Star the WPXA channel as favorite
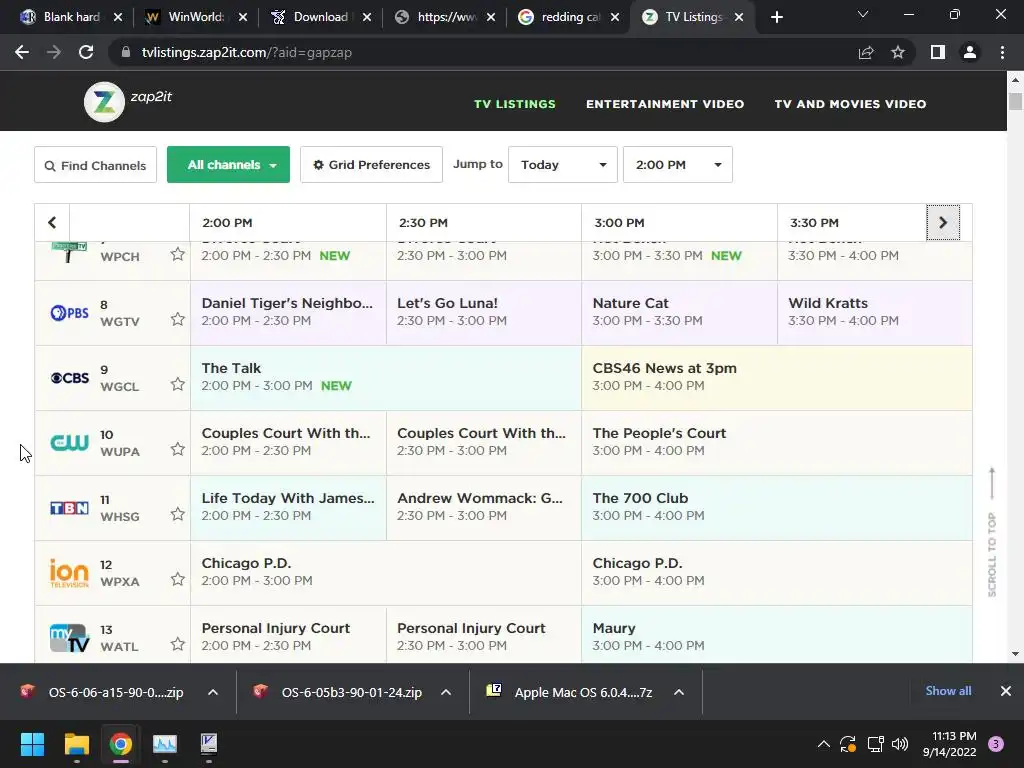This screenshot has height=768, width=1024. (178, 579)
